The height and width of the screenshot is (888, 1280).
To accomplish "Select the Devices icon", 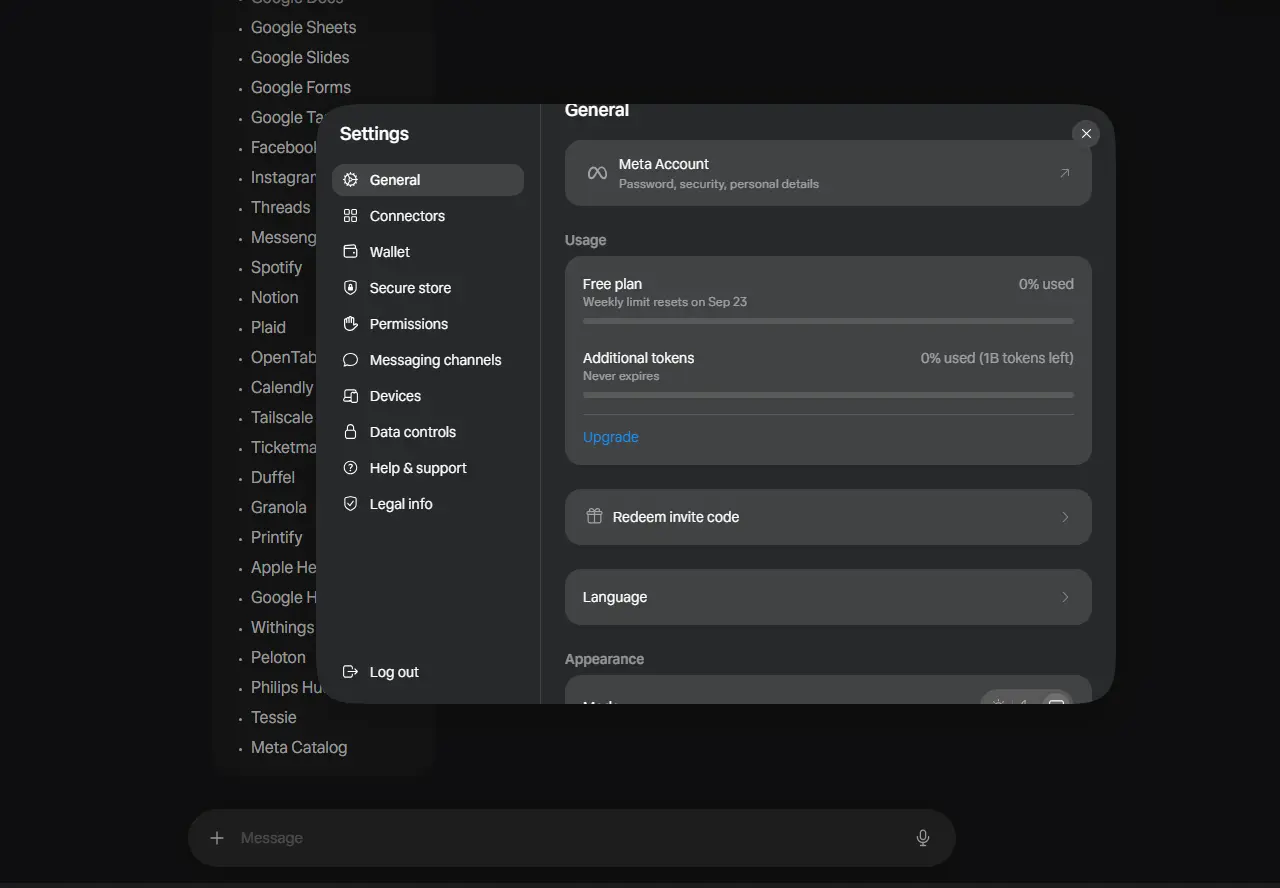I will (350, 396).
